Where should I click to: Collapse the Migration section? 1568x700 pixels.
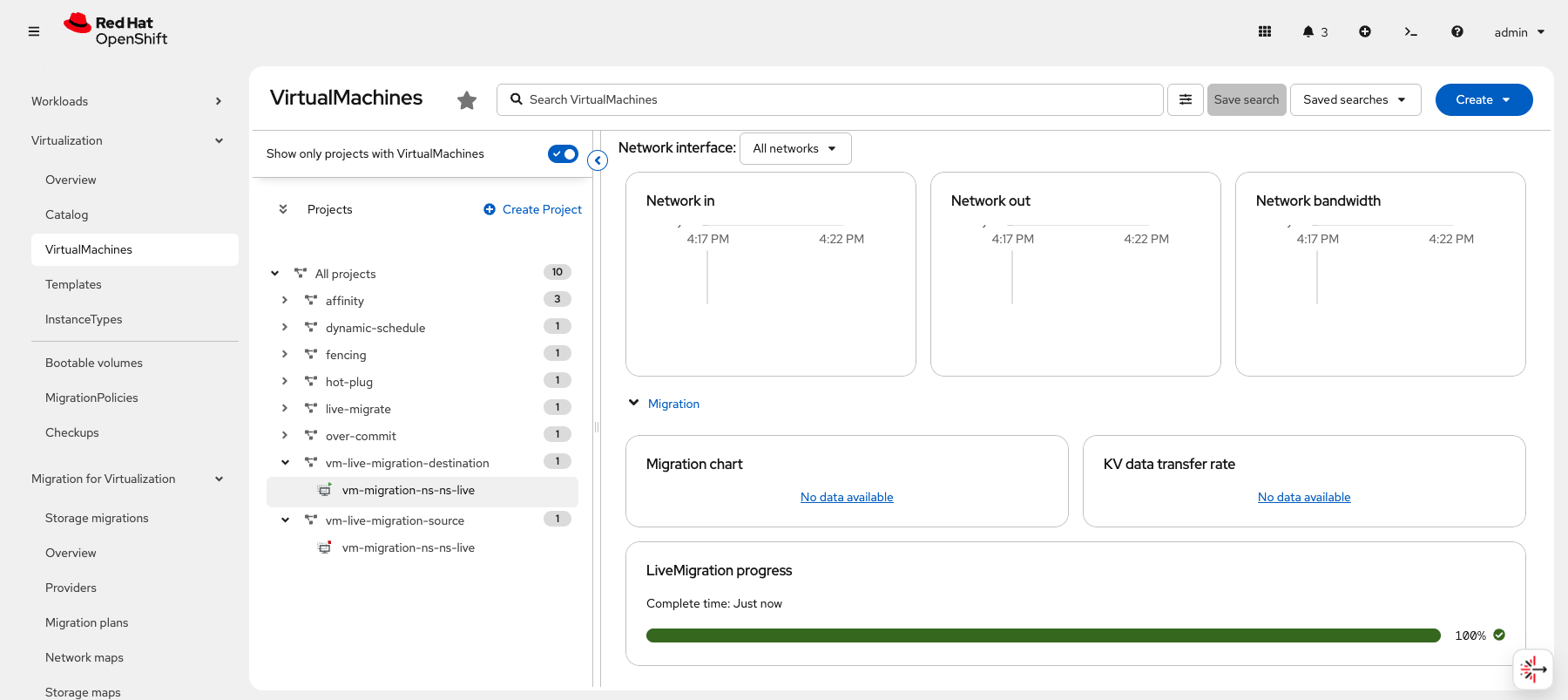tap(634, 403)
